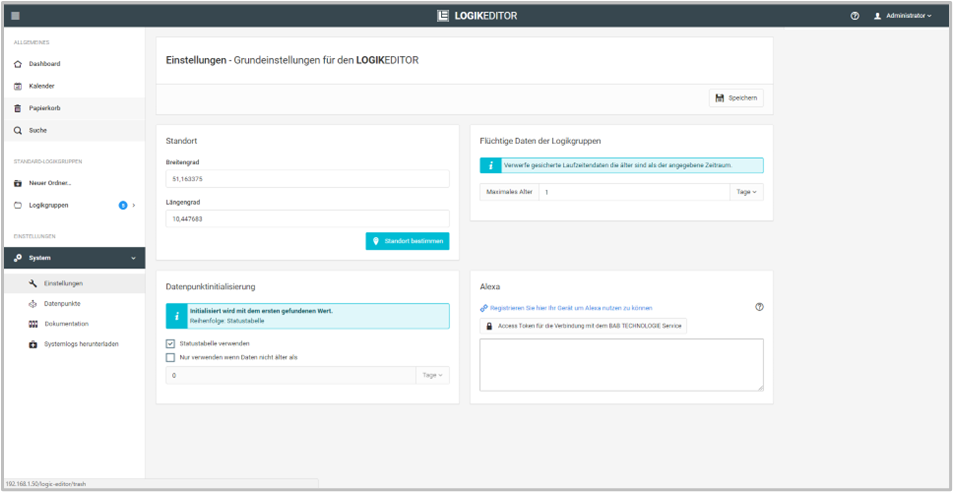This screenshot has width=953, height=492.
Task: Open help via top-bar question mark icon
Action: pyautogui.click(x=855, y=16)
